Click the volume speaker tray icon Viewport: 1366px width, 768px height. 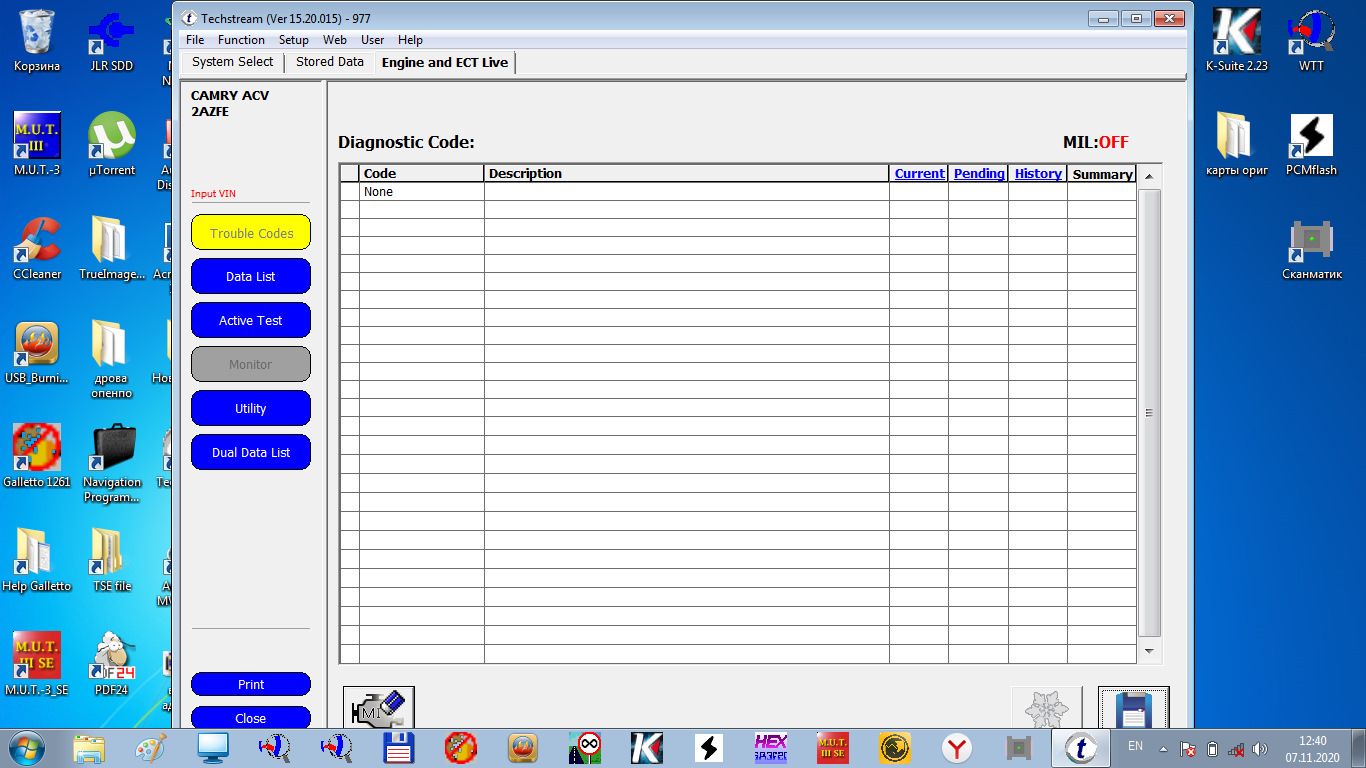(x=1260, y=748)
